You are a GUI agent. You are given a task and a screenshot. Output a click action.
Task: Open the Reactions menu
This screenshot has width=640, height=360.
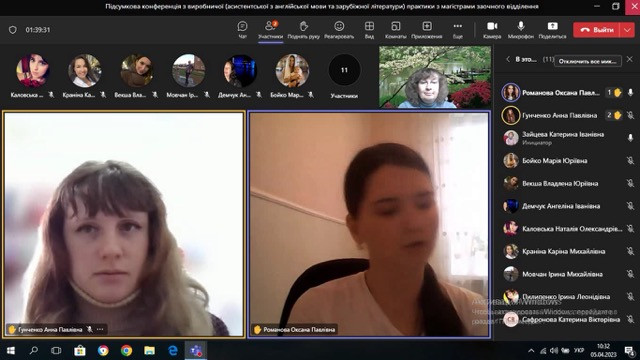339,30
